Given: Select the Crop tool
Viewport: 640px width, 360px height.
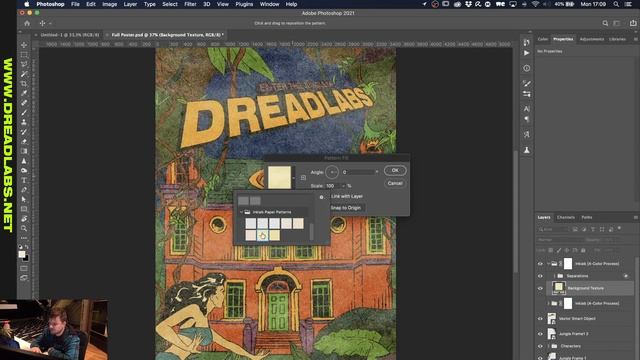Looking at the screenshot, I should pyautogui.click(x=24, y=84).
